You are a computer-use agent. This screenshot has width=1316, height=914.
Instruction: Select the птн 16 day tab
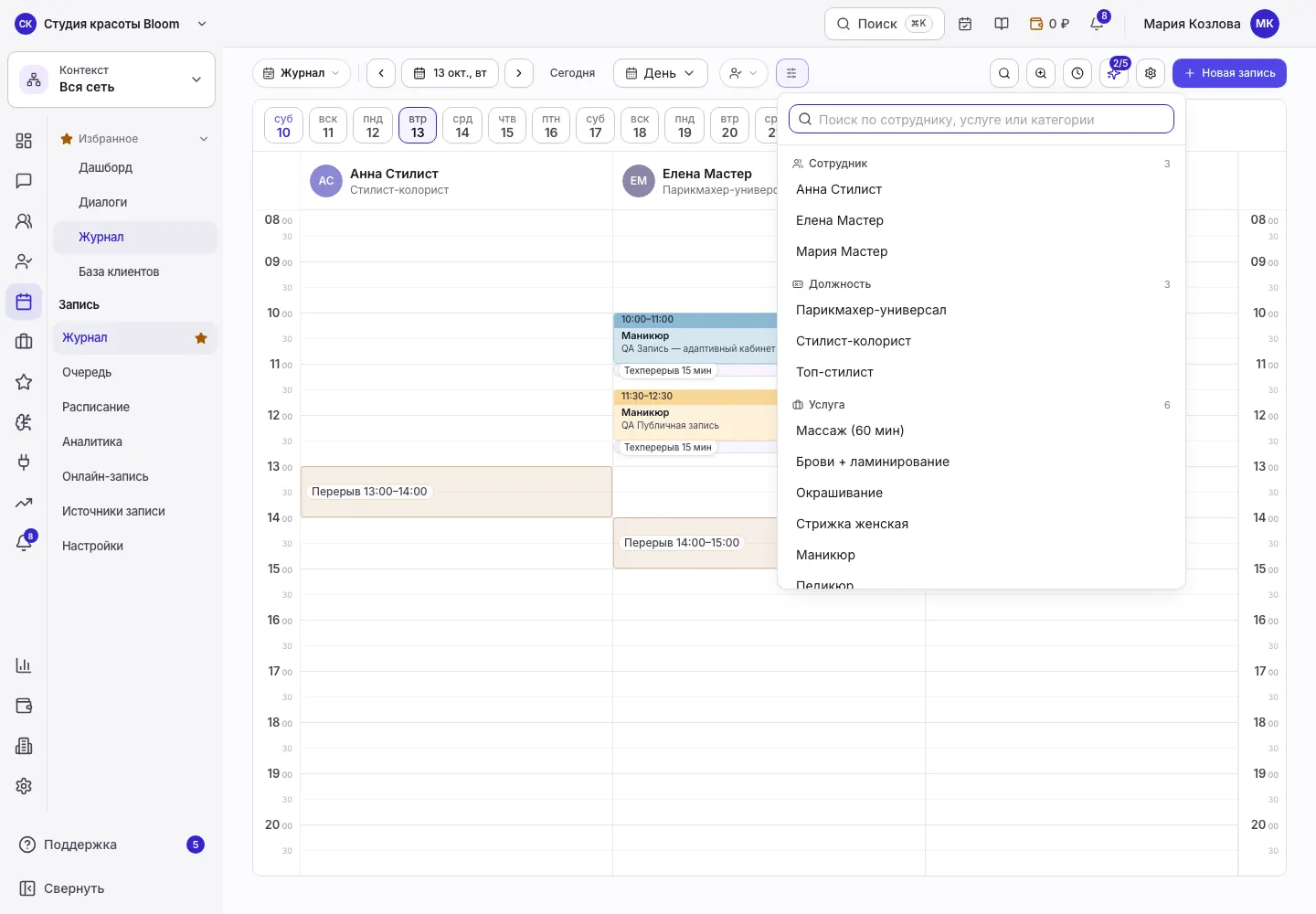[x=551, y=126]
